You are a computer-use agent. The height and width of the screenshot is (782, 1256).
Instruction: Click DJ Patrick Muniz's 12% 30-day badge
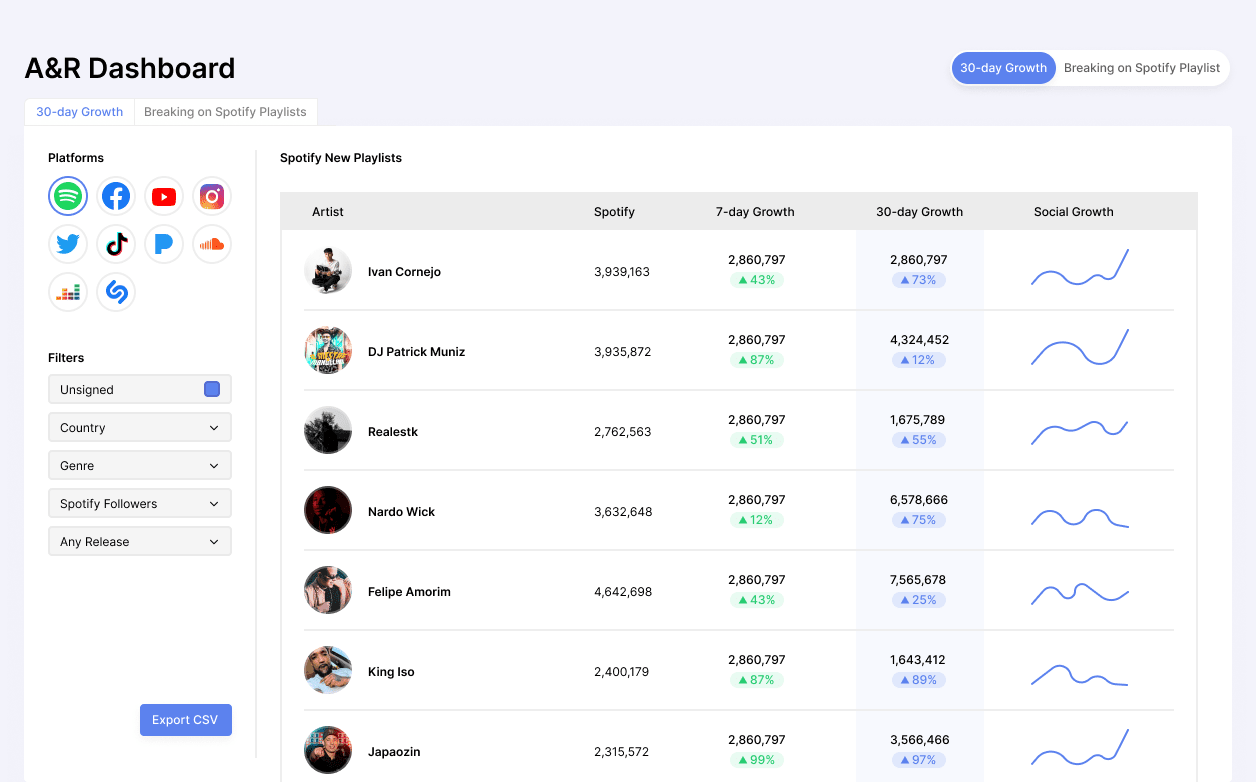[919, 360]
